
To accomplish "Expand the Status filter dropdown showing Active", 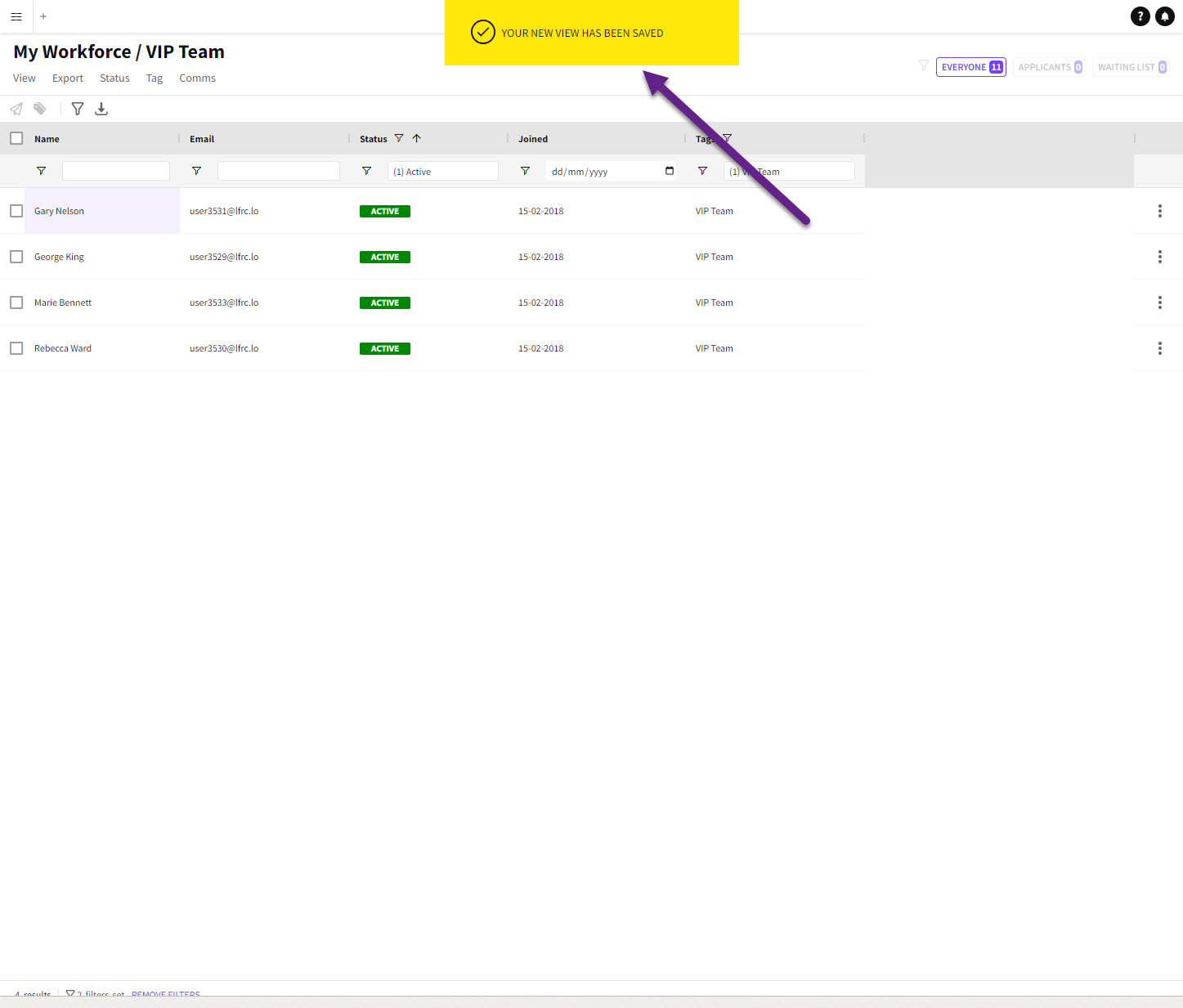I will coord(442,172).
